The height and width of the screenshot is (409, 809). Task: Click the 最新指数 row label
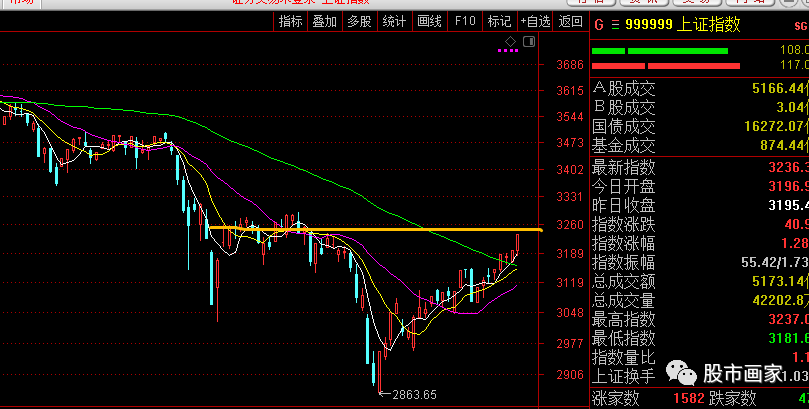point(623,167)
